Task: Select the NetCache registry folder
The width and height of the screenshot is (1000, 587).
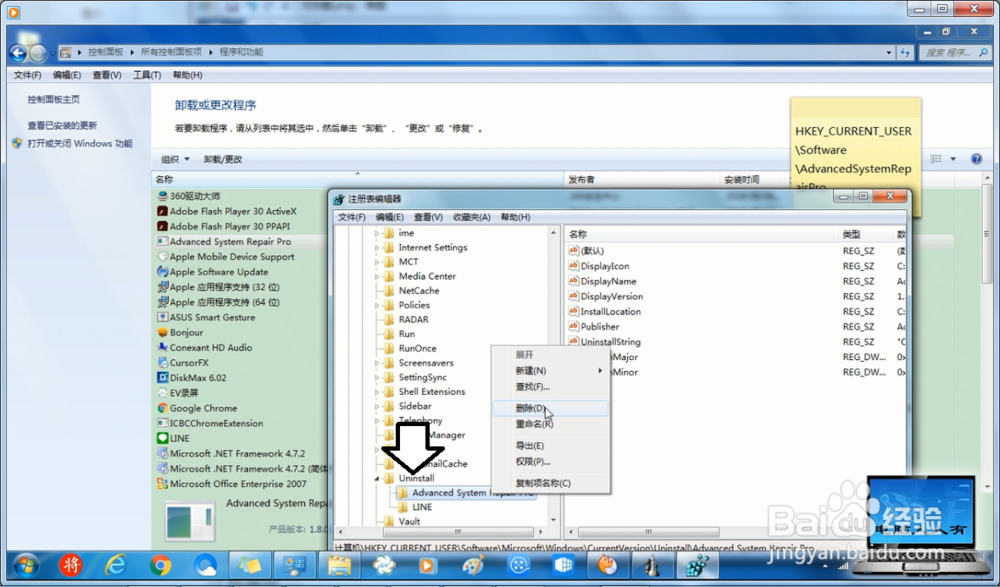Action: (418, 290)
